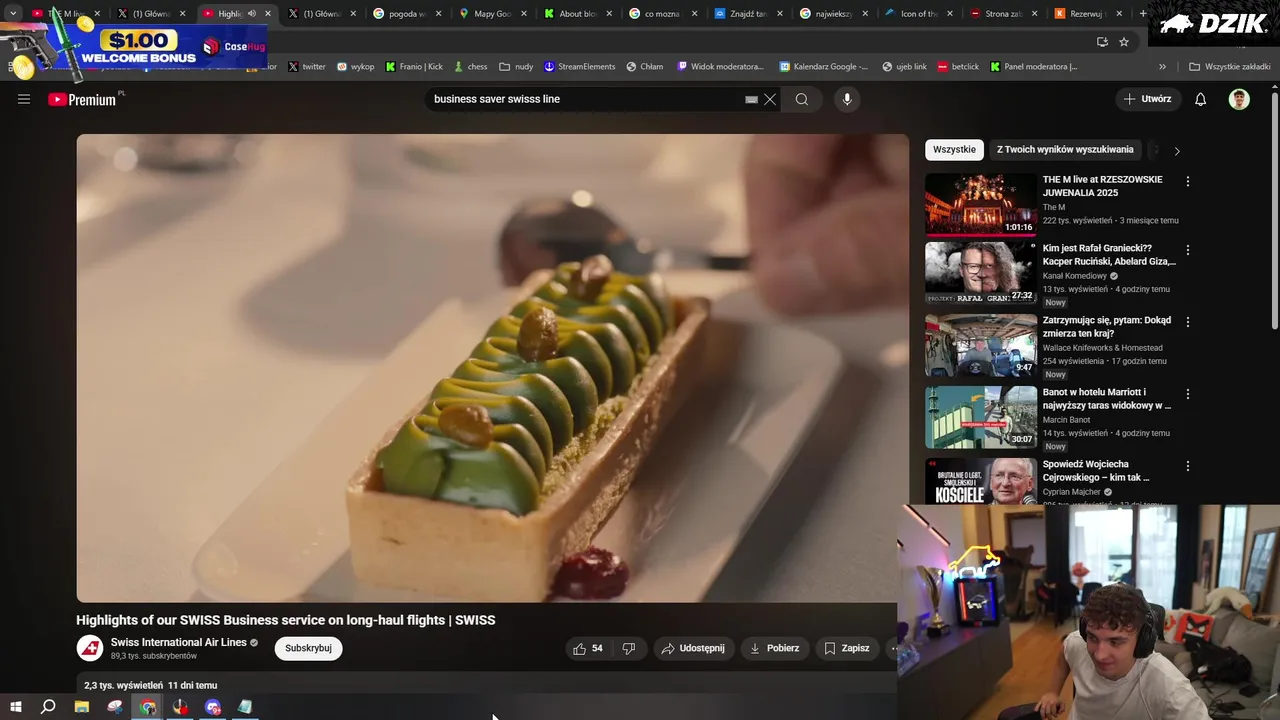1280x720 pixels.
Task: Open options for Kim jest Rafał Graniecki video
Action: 1188,250
